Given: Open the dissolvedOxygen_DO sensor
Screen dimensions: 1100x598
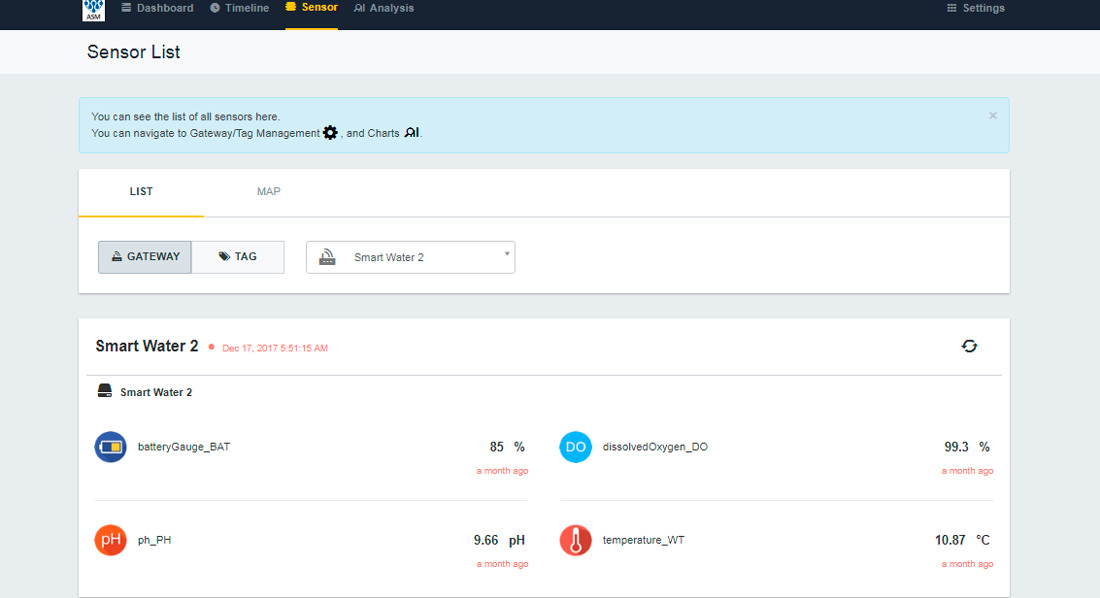Looking at the screenshot, I should [x=655, y=447].
